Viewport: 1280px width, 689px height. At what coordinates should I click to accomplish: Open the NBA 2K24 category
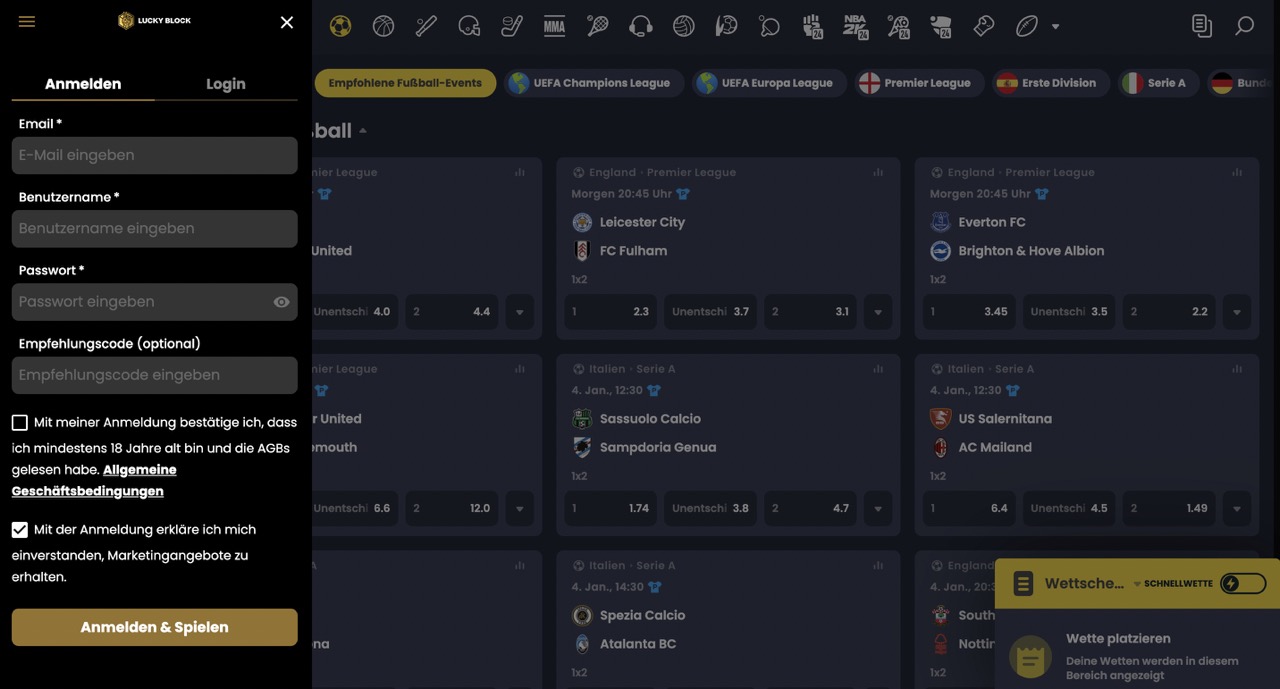coord(855,26)
